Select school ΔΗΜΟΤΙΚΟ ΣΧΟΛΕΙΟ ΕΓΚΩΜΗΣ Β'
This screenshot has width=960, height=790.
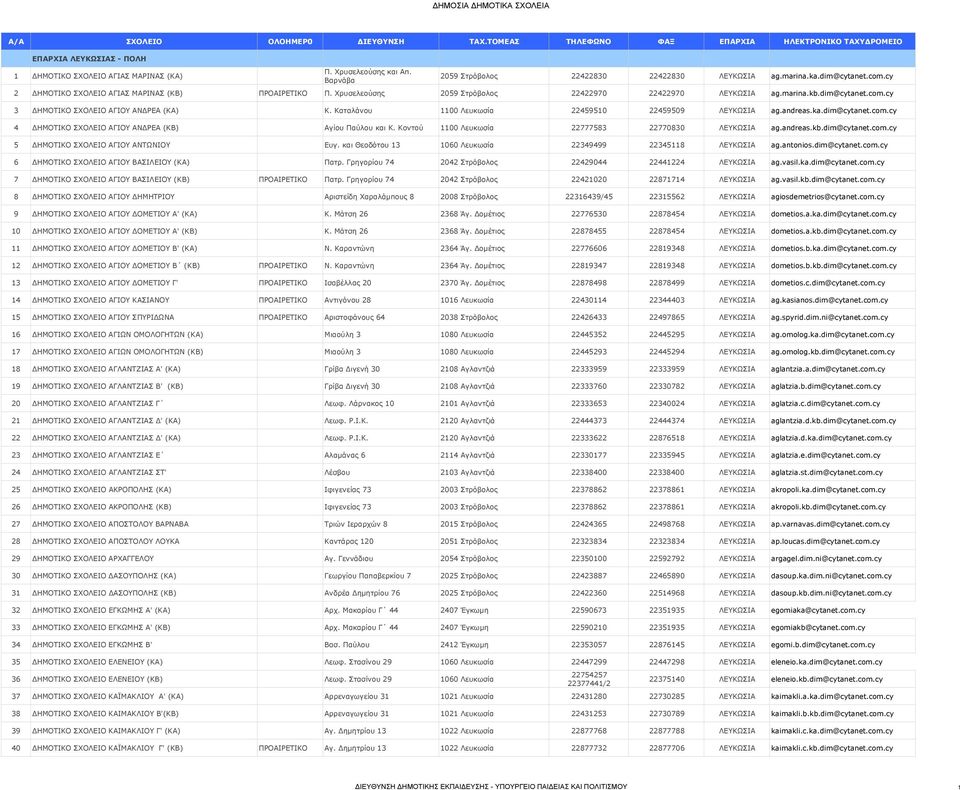(92, 644)
